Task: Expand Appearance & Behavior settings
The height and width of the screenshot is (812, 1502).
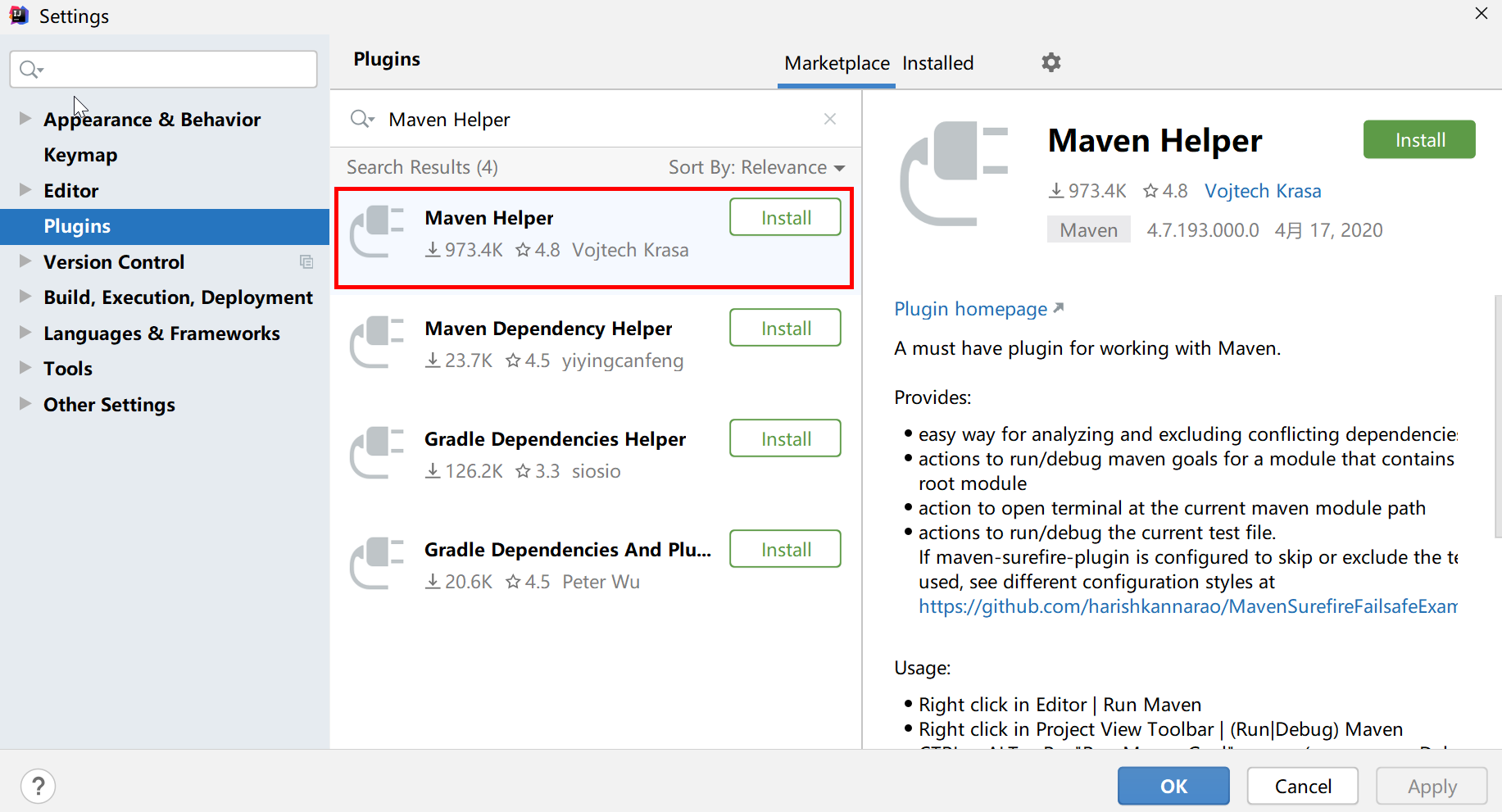Action: 25,119
